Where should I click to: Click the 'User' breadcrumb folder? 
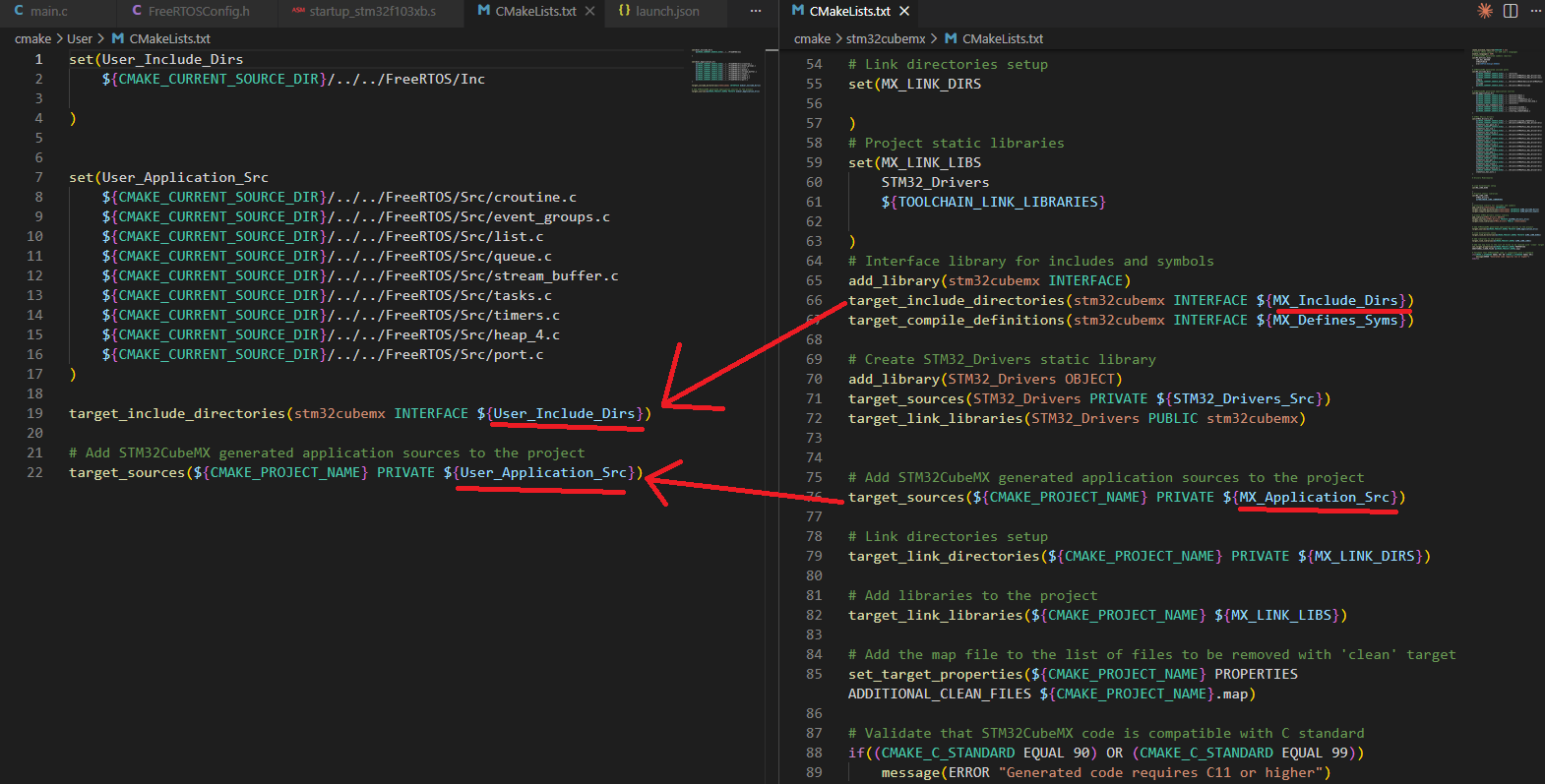(x=80, y=38)
